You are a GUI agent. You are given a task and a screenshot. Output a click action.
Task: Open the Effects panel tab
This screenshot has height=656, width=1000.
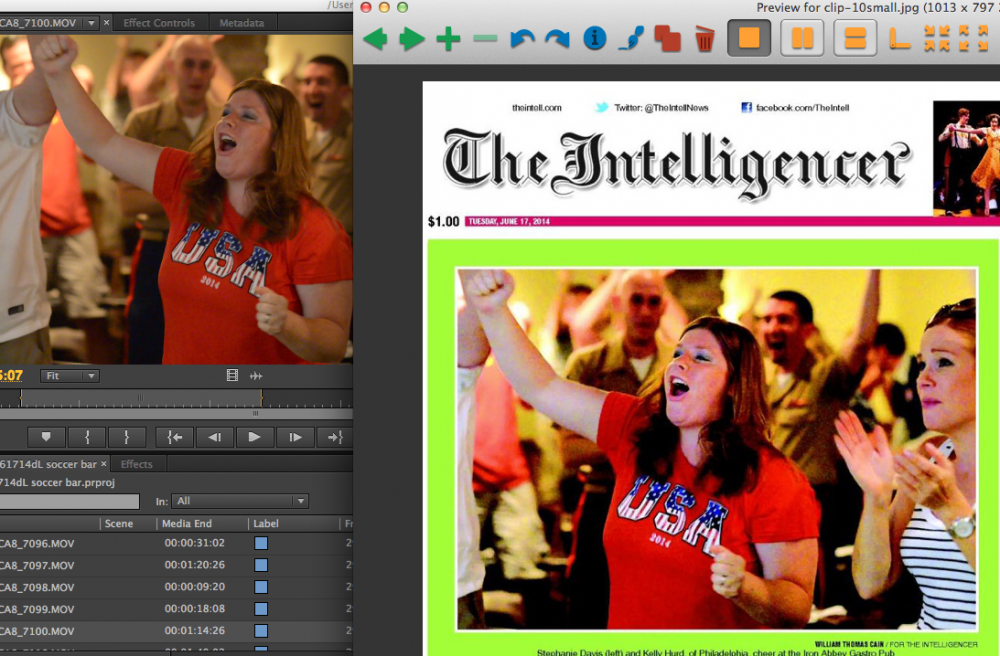(x=136, y=464)
